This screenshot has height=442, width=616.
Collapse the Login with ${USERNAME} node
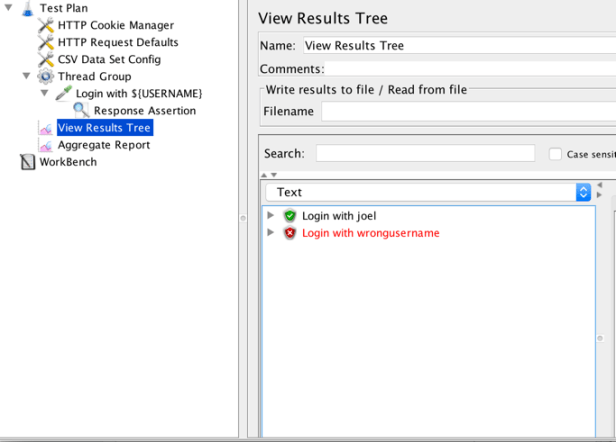(x=44, y=93)
